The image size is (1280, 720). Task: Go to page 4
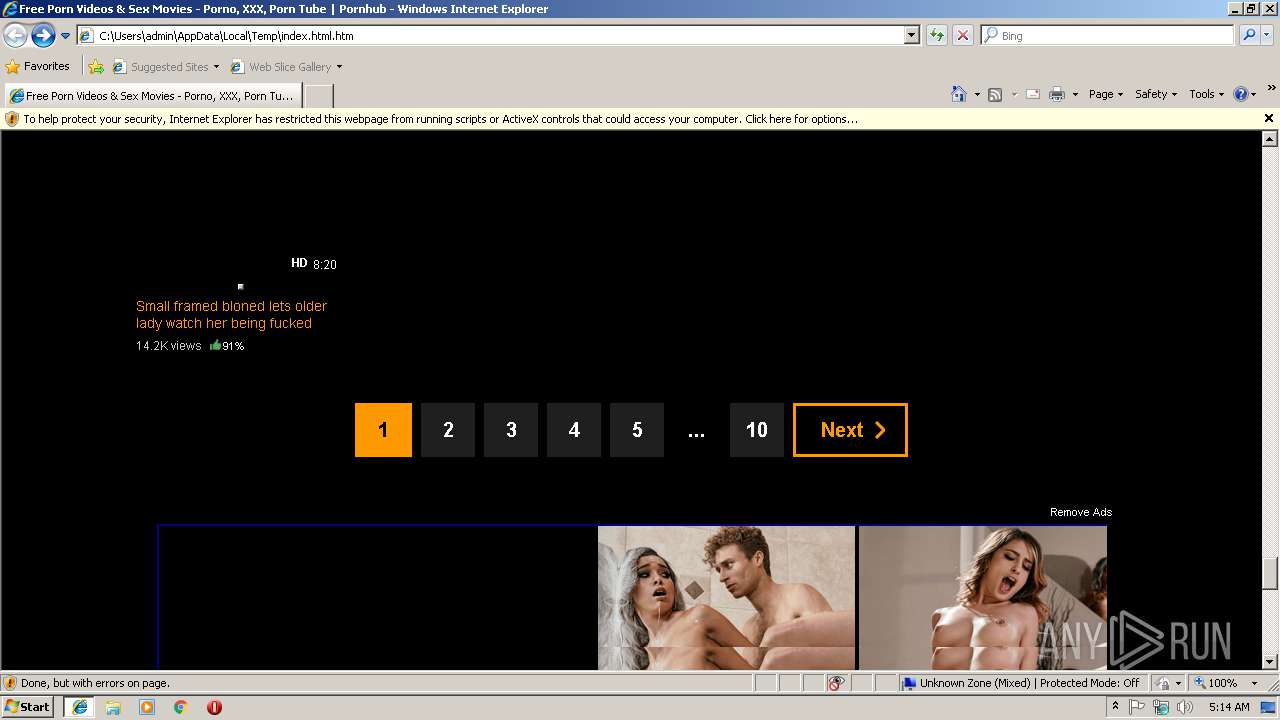point(574,430)
